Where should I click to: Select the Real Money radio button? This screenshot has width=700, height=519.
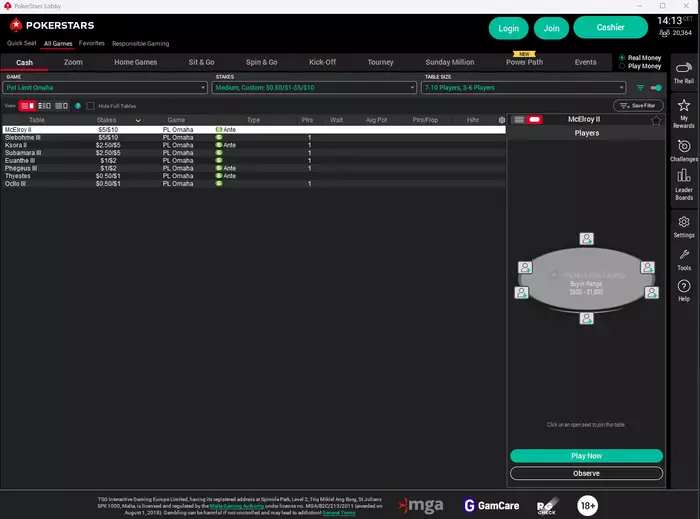click(x=622, y=58)
